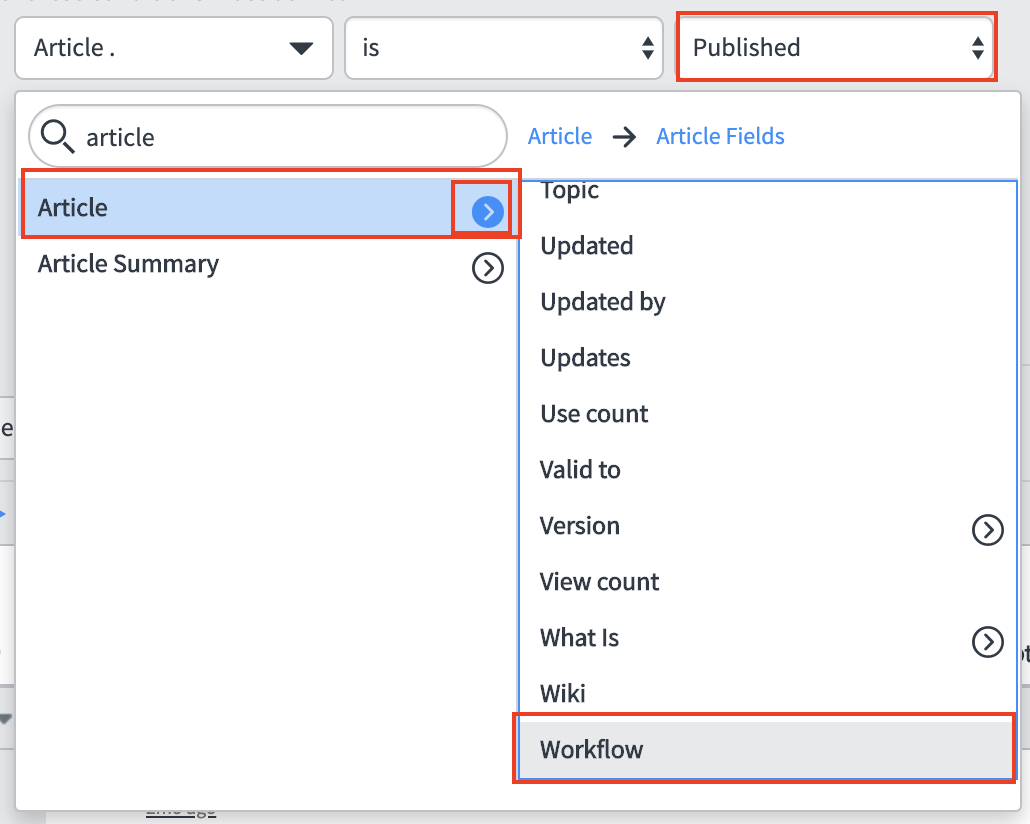1030x824 pixels.
Task: Open the Published value dropdown
Action: (835, 48)
